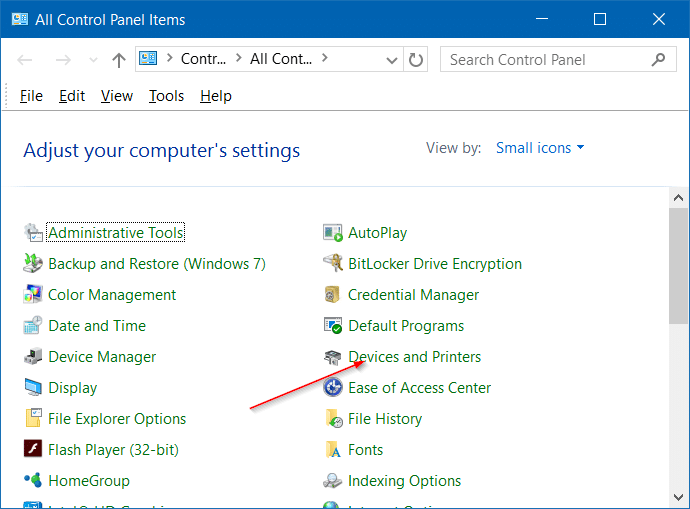This screenshot has width=690, height=509.
Task: Click the Devices and Printers icon
Action: click(333, 357)
